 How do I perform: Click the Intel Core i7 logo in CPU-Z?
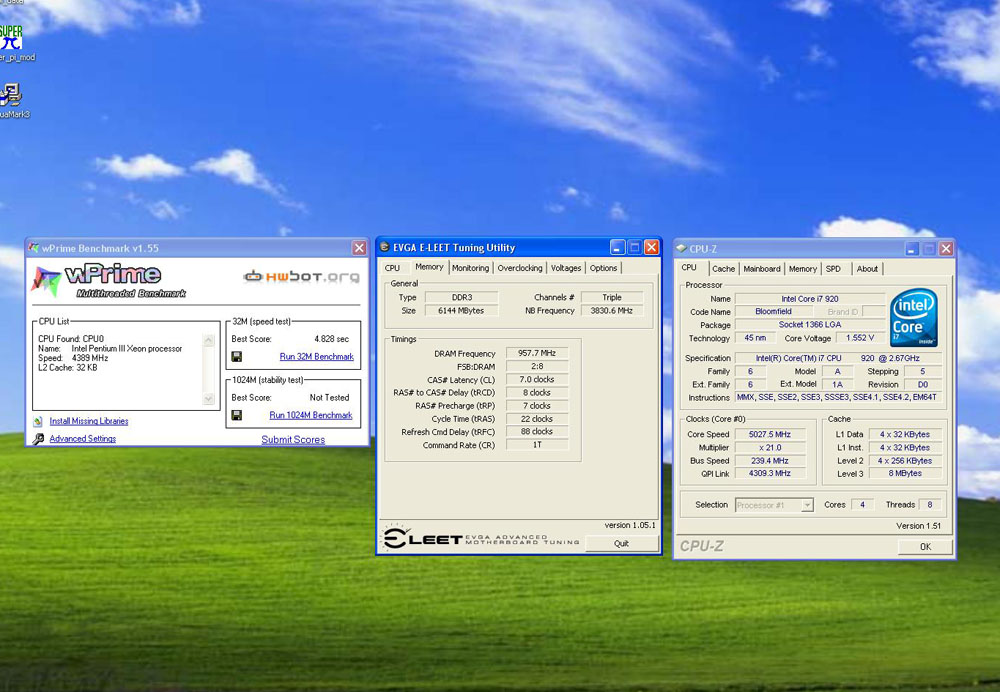pos(913,317)
